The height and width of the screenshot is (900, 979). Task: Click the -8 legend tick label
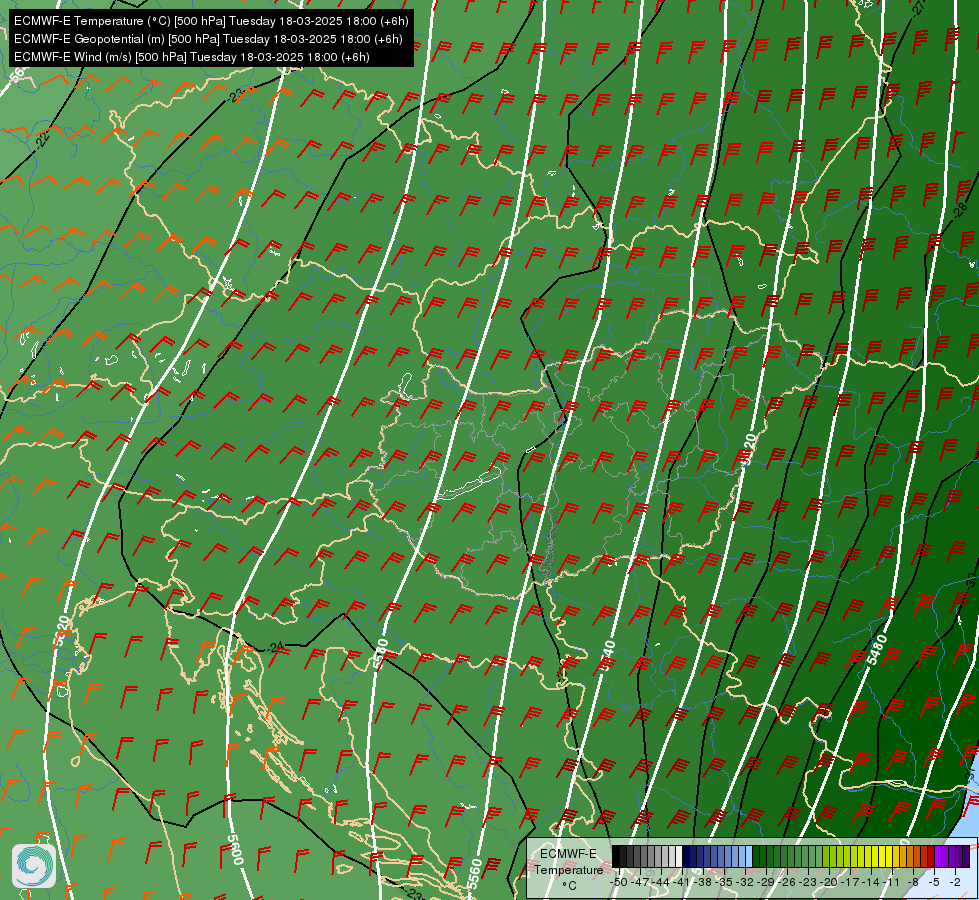(913, 883)
